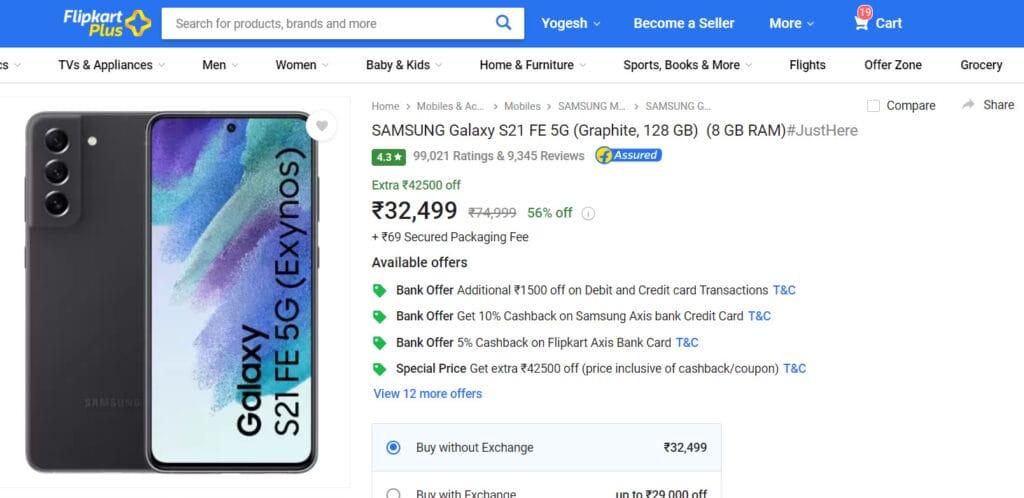Click the Flipkart Plus logo
Viewport: 1024px width, 498px height.
[x=107, y=23]
